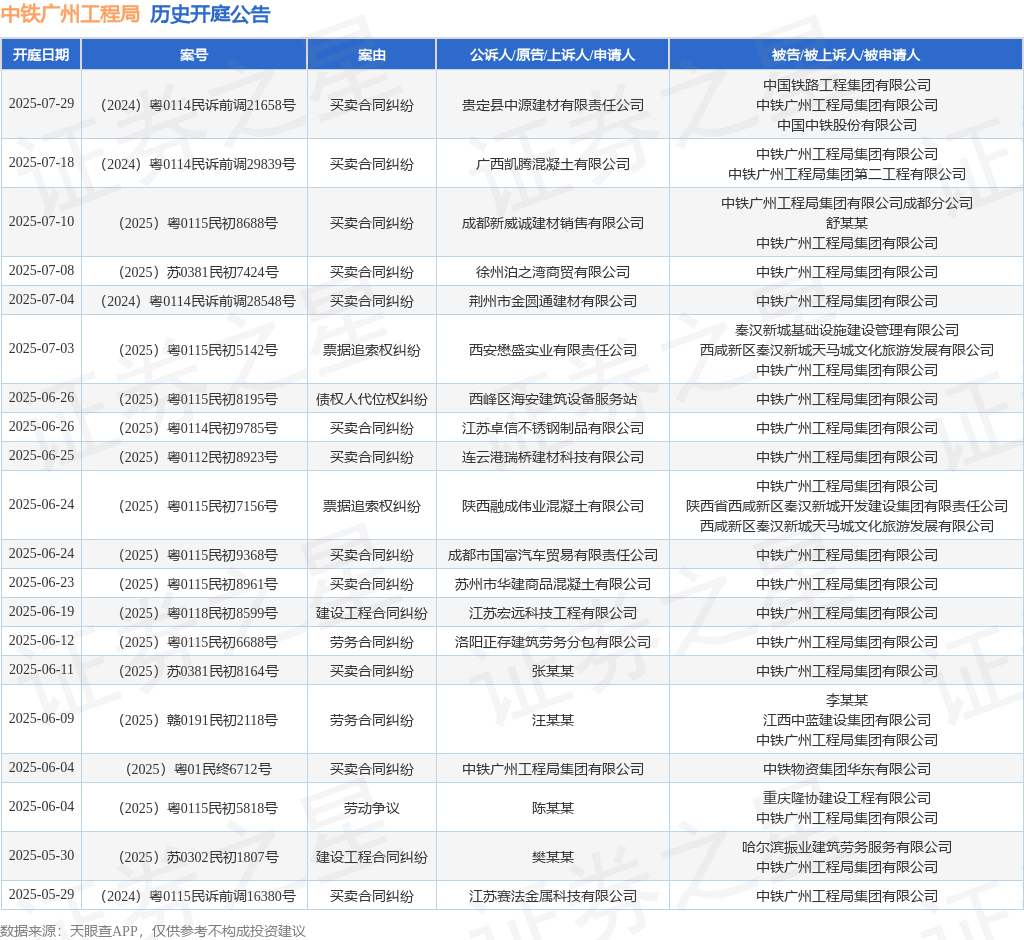Select plaintiff 江苏宏远科技工程有限公司

(552, 613)
